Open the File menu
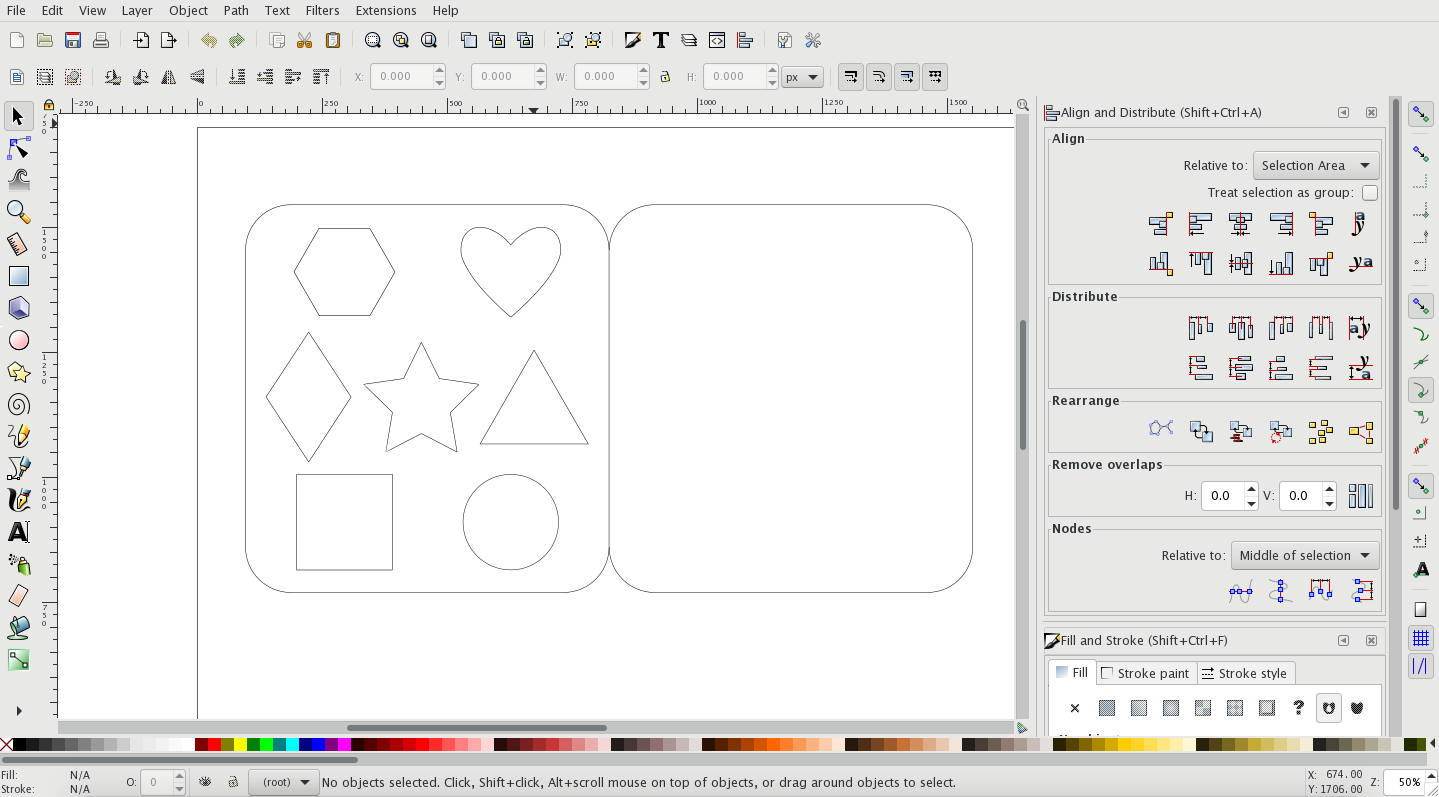1439x797 pixels. [16, 10]
